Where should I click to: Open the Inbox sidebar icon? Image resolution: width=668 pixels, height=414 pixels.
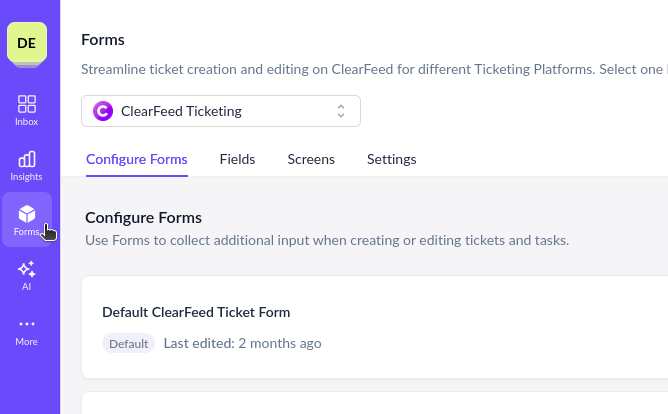(27, 104)
